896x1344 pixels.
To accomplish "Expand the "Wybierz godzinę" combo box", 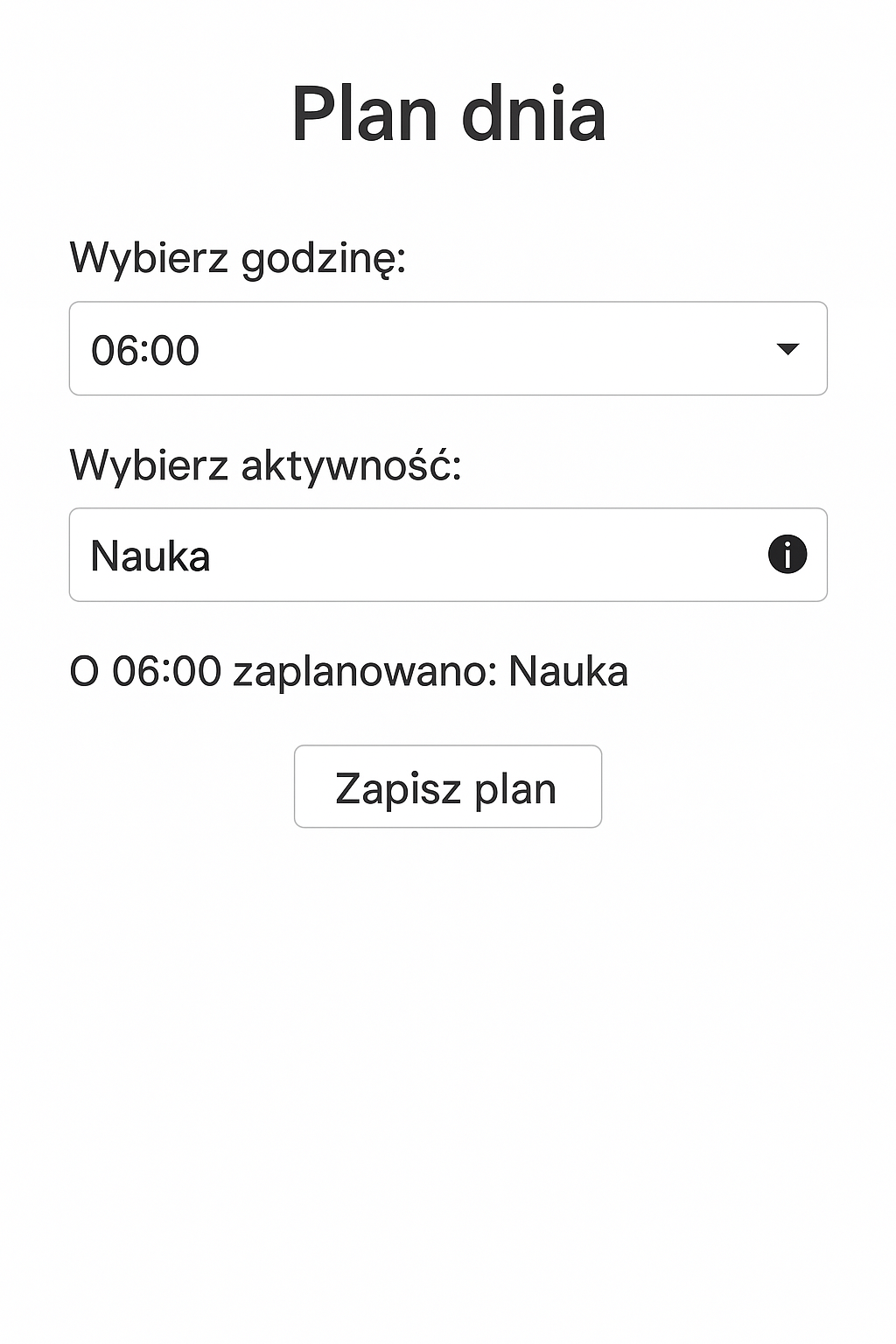I will coord(447,349).
